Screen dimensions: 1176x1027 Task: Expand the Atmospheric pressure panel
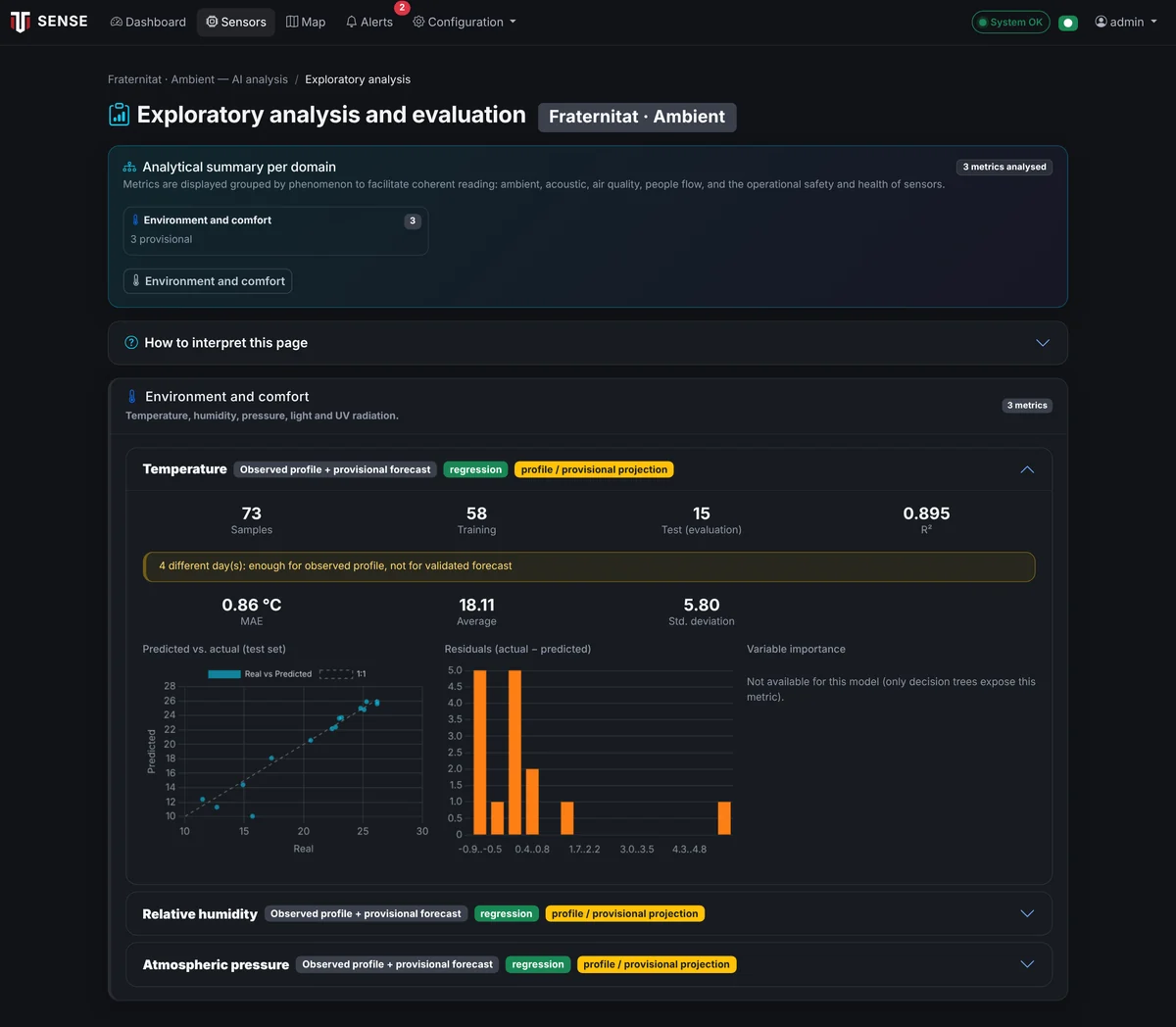1027,964
